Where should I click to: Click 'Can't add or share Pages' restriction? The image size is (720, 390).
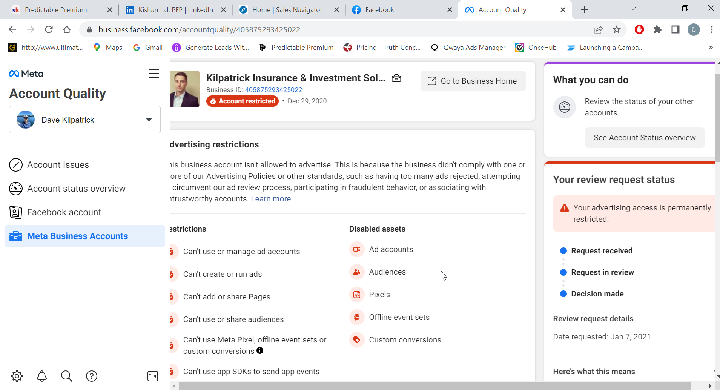pyautogui.click(x=226, y=297)
